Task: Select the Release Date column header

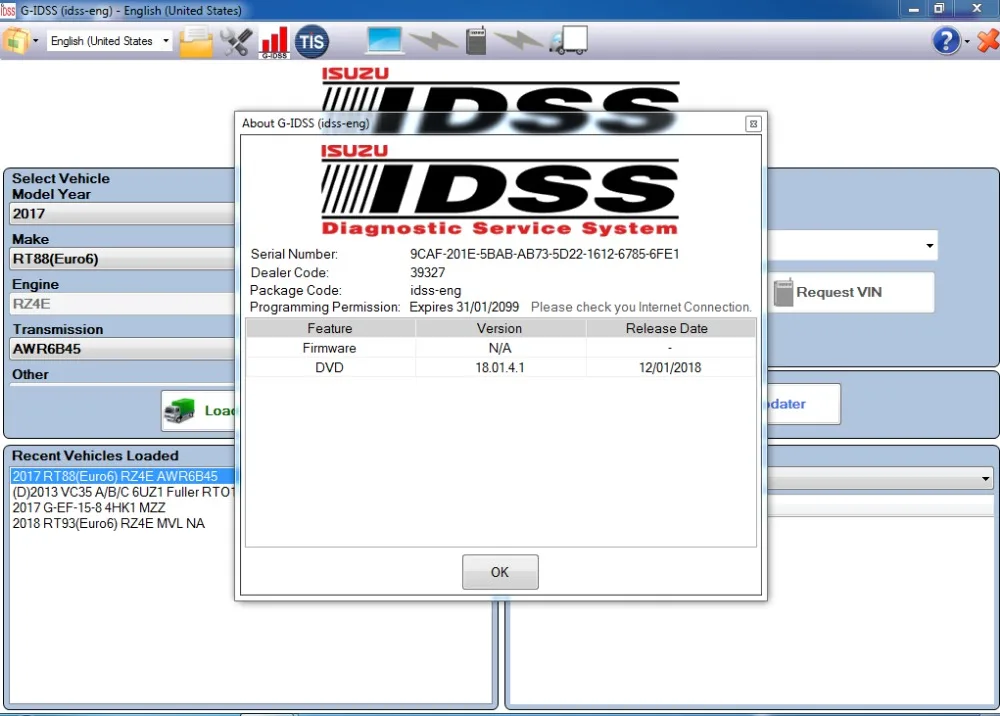Action: tap(670, 328)
